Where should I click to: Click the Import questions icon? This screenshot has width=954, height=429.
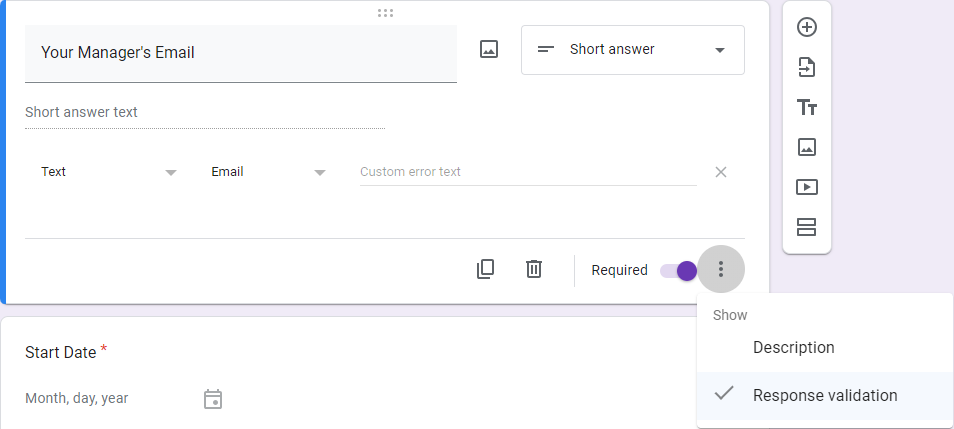pos(807,68)
